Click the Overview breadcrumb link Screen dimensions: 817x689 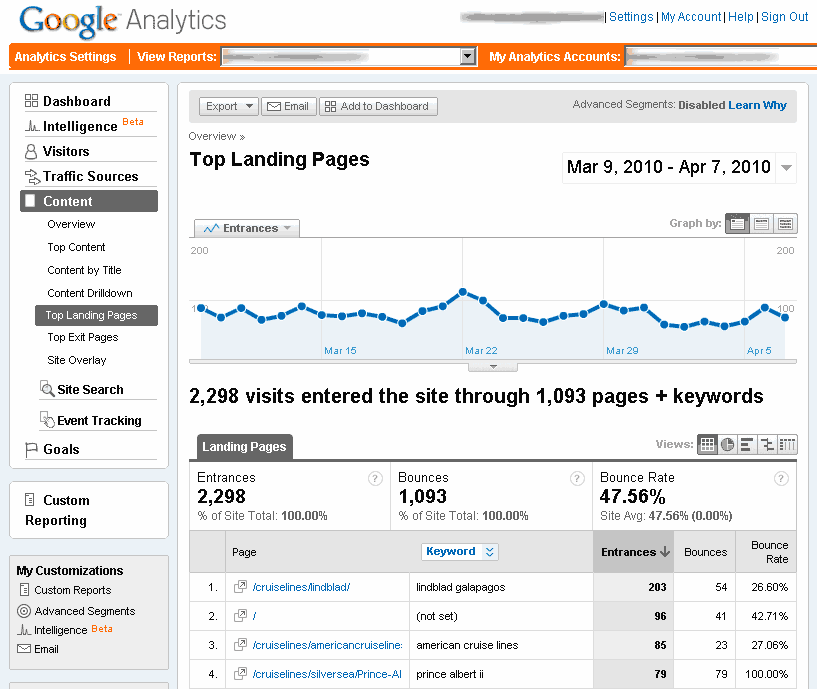213,136
